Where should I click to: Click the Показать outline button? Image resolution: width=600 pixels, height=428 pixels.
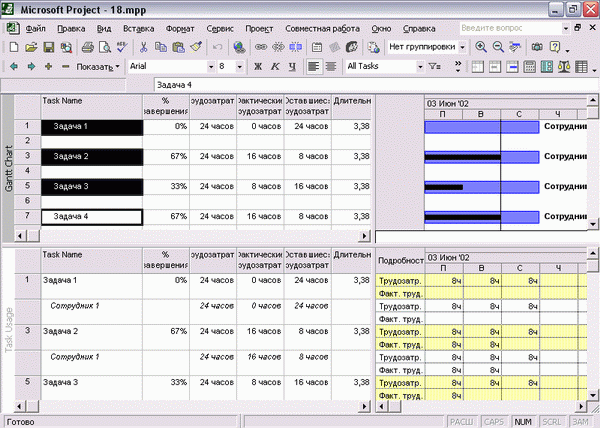click(x=98, y=67)
